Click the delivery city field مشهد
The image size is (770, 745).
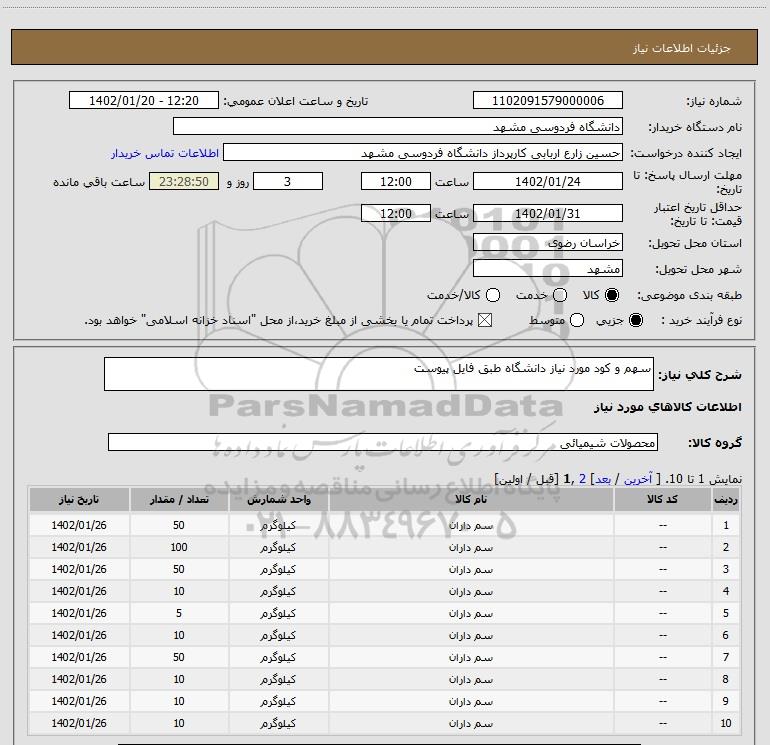(x=548, y=268)
